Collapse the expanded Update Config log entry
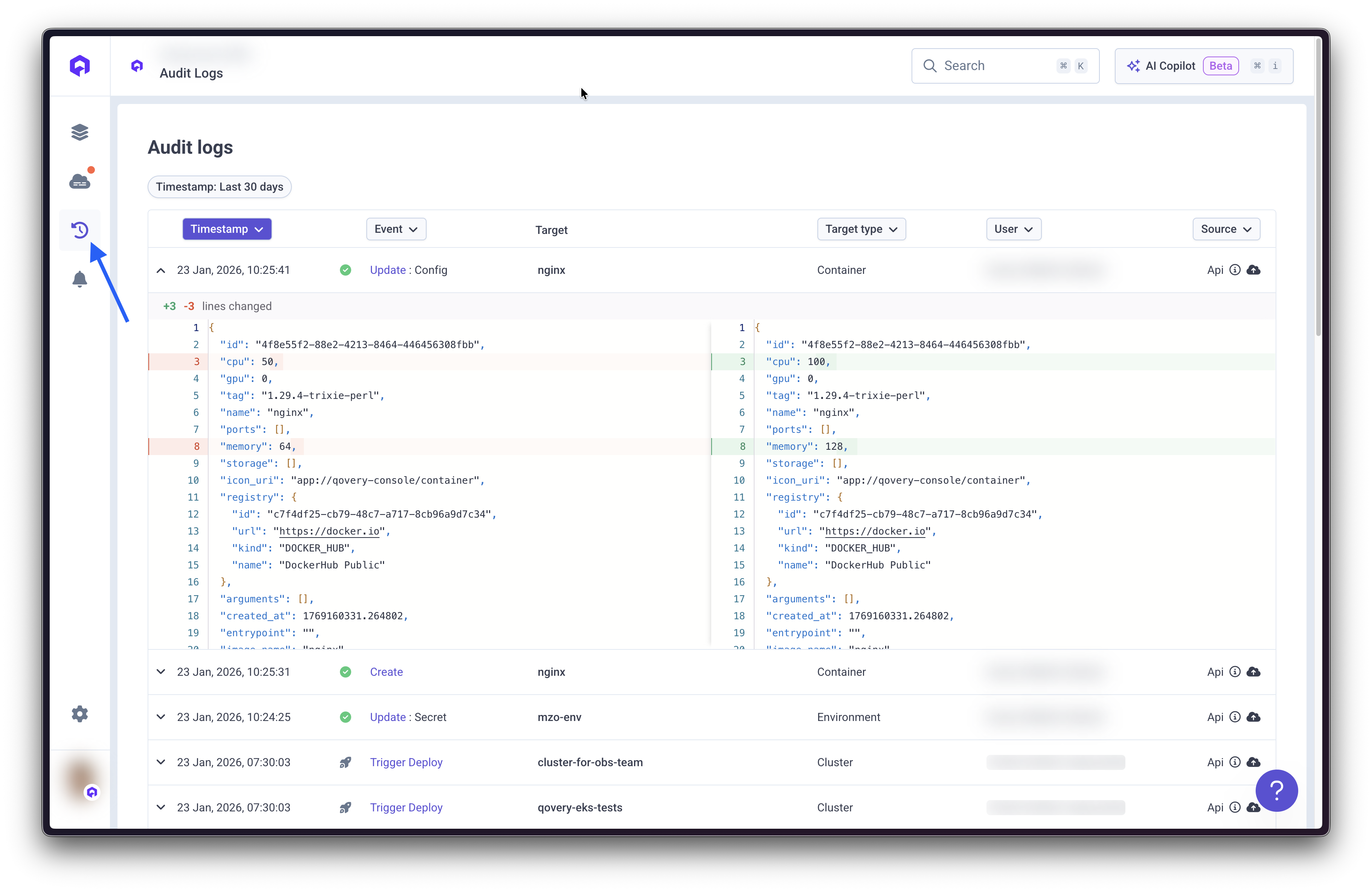 coord(161,270)
